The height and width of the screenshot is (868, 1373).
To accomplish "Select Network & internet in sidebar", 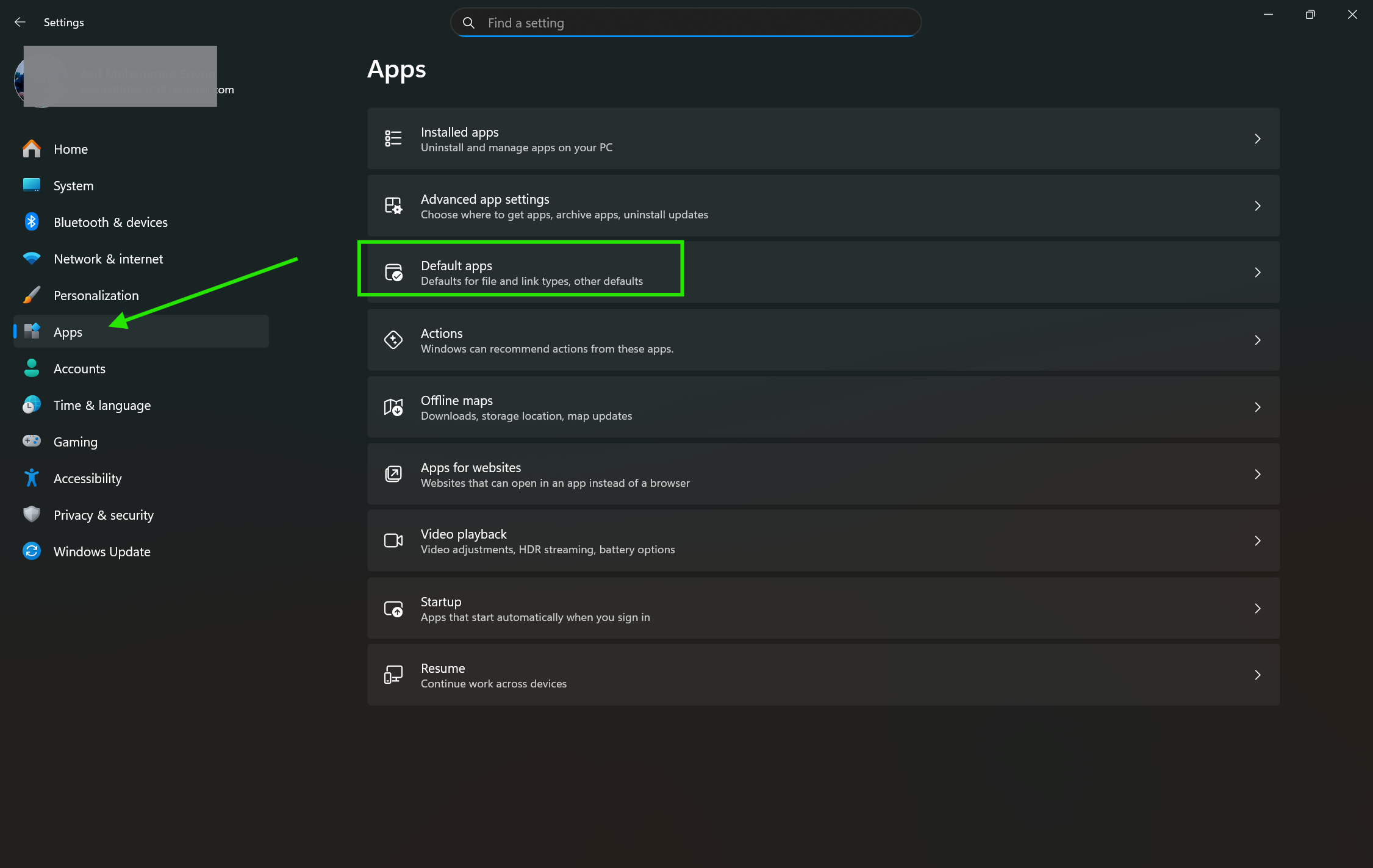I will click(x=108, y=259).
